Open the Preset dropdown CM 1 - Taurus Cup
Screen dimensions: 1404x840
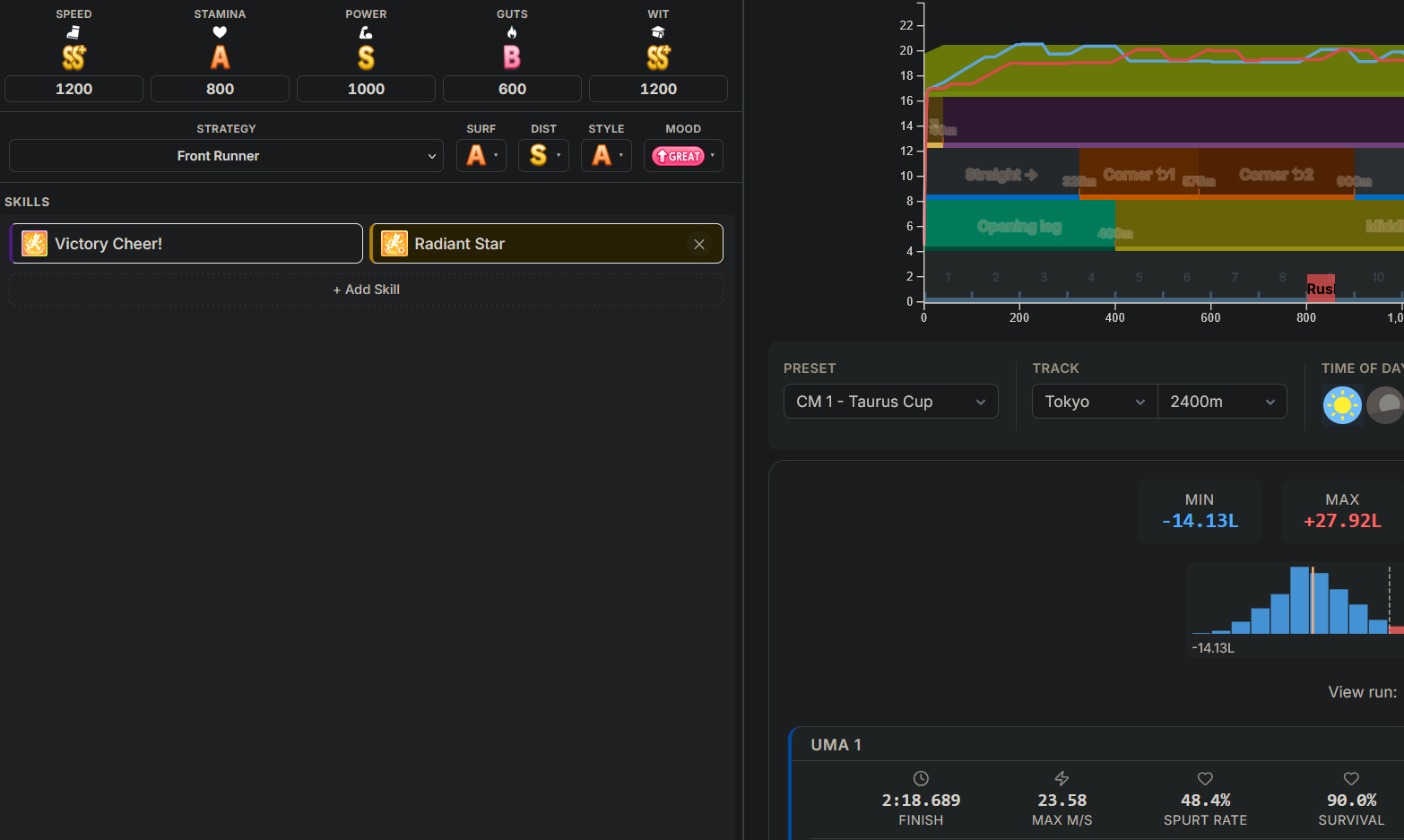[x=891, y=402]
